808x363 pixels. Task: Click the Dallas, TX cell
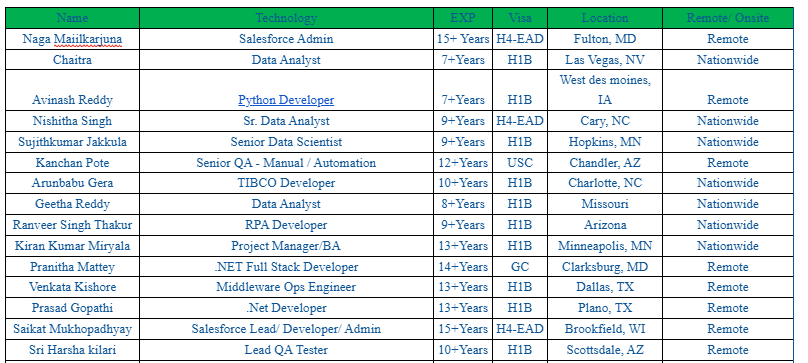click(x=605, y=287)
